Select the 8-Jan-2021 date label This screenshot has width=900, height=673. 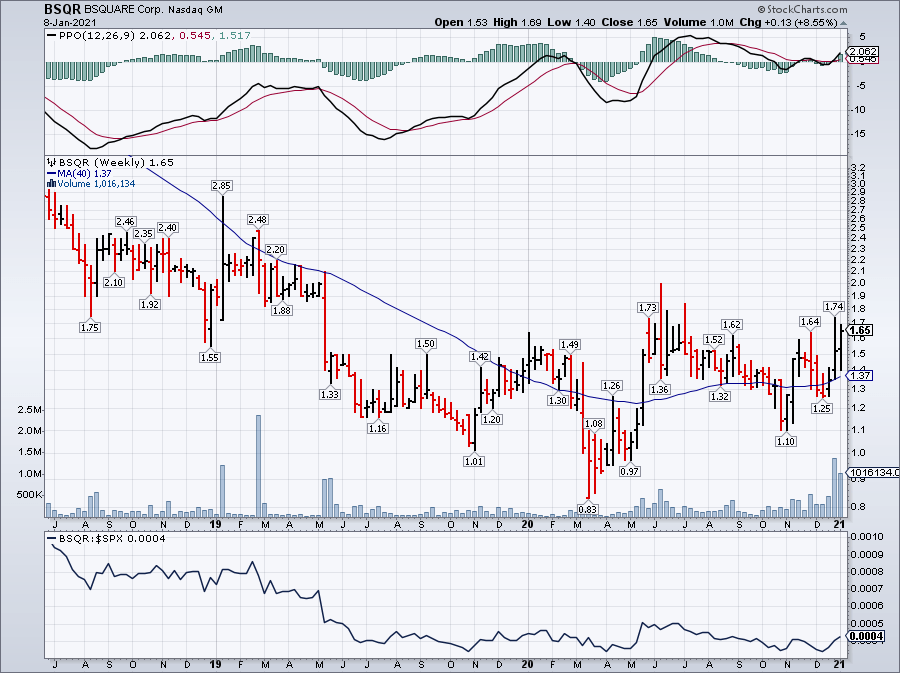click(70, 22)
